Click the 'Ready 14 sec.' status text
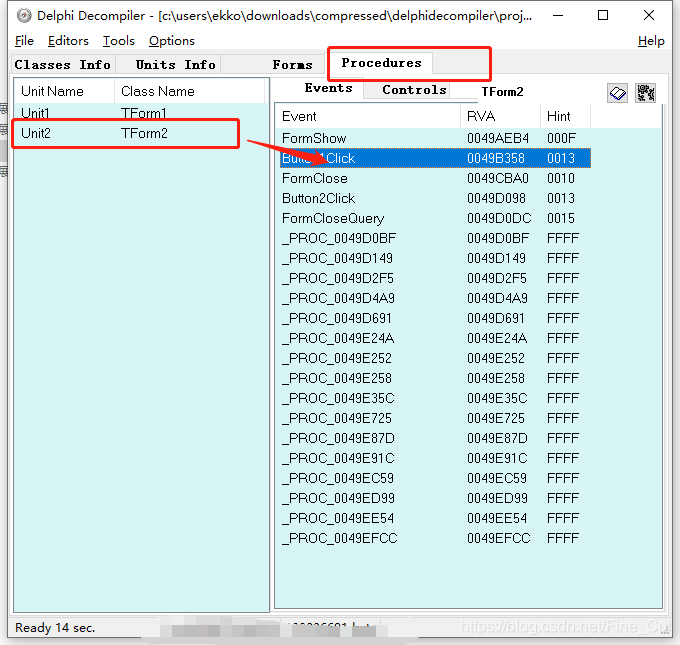680x645 pixels. pos(55,628)
